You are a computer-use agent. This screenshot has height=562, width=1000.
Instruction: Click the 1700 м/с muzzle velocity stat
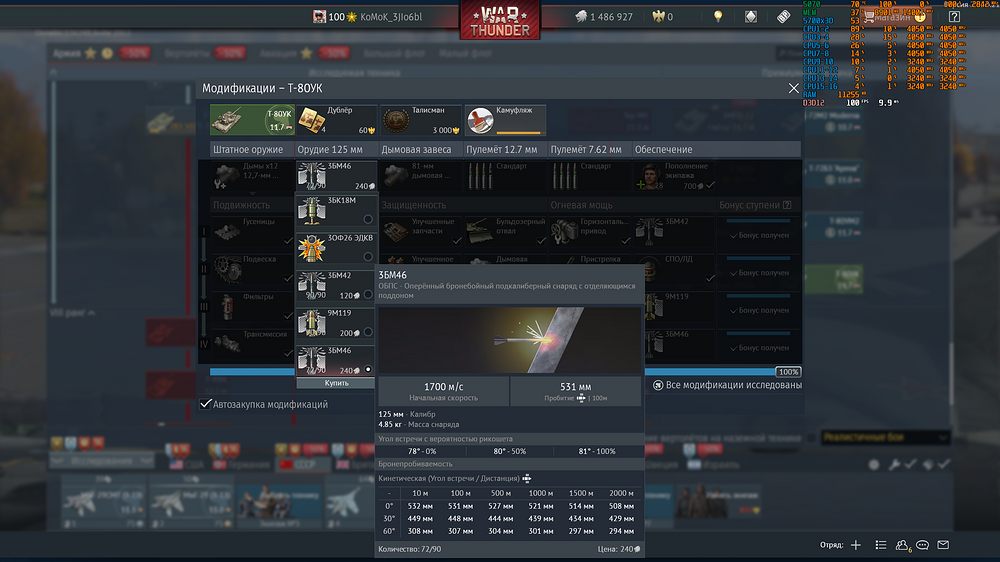443,391
